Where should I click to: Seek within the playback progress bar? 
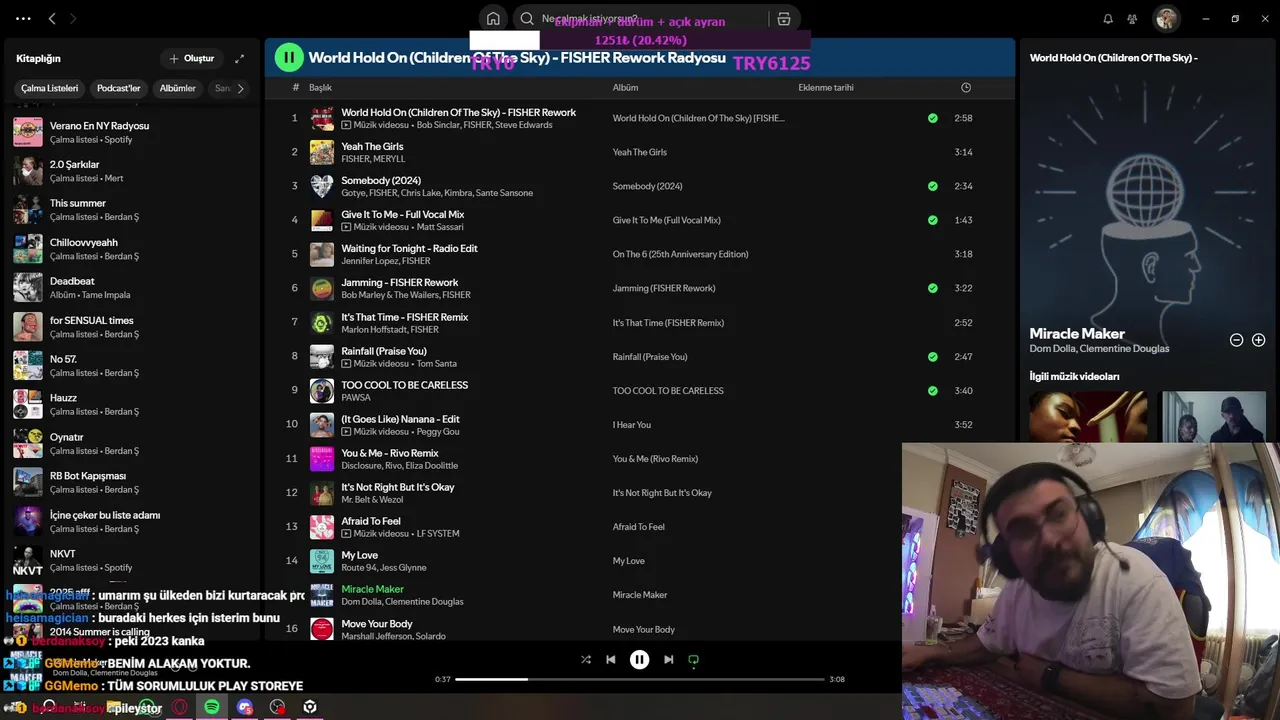click(640, 679)
